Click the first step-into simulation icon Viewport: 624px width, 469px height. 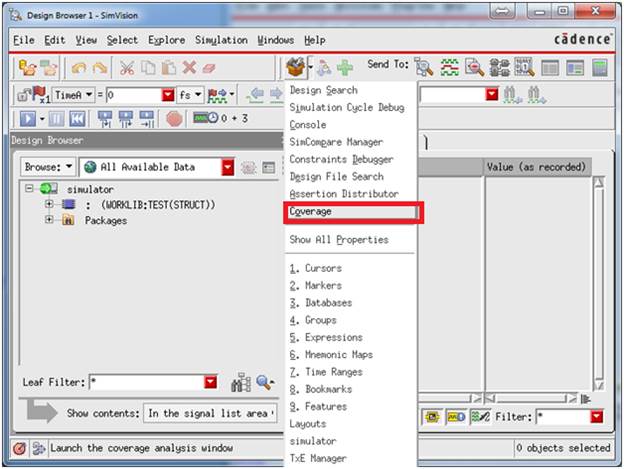(x=105, y=119)
